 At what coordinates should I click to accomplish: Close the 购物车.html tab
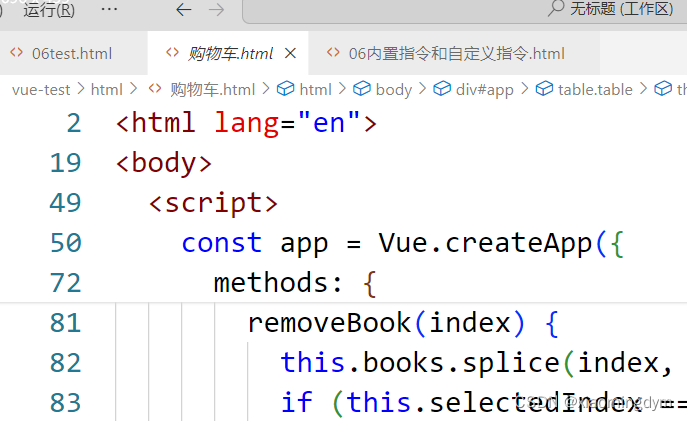(x=290, y=53)
